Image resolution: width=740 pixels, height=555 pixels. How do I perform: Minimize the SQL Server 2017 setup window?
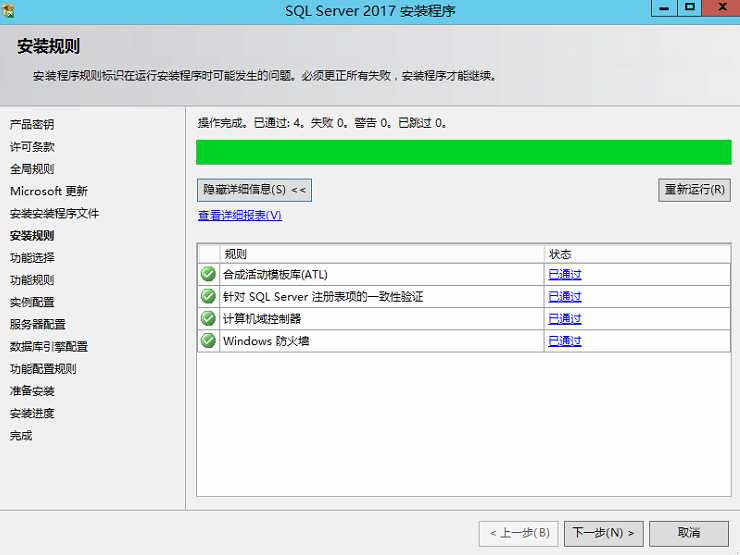(664, 8)
